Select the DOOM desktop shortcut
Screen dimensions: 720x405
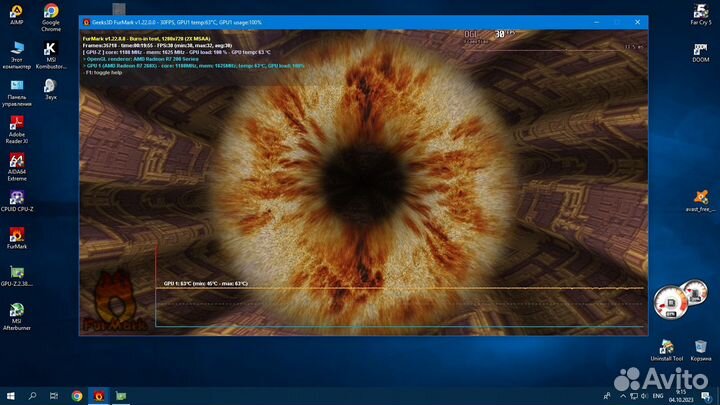(701, 52)
